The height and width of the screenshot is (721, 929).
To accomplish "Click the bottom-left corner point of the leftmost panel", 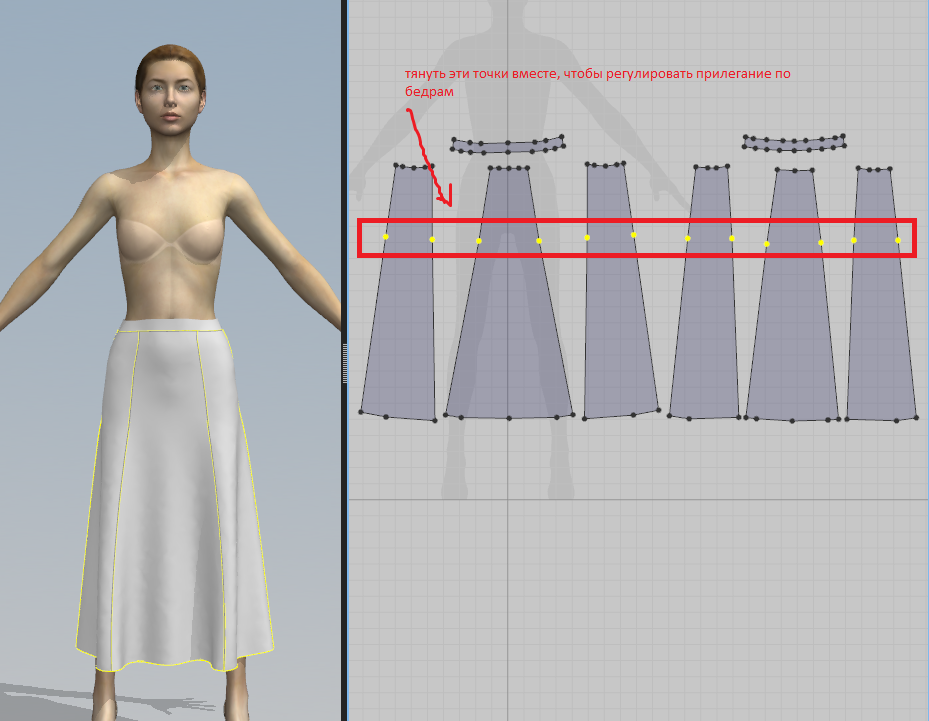I will click(x=361, y=412).
